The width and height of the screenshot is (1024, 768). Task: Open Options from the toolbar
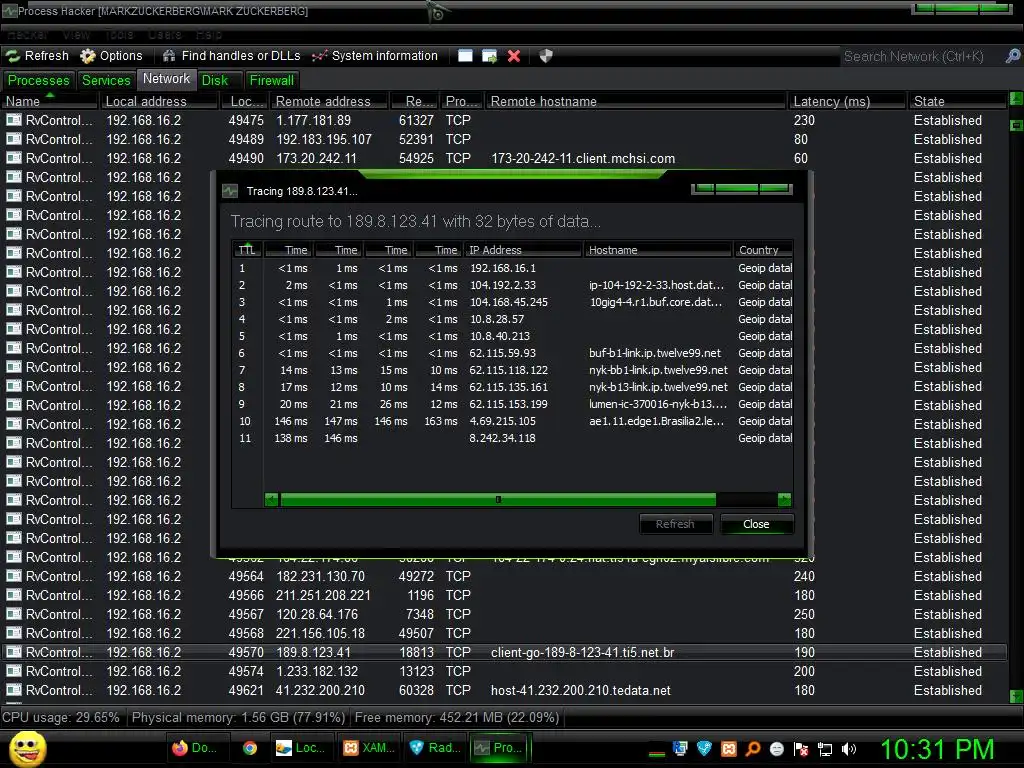[111, 56]
